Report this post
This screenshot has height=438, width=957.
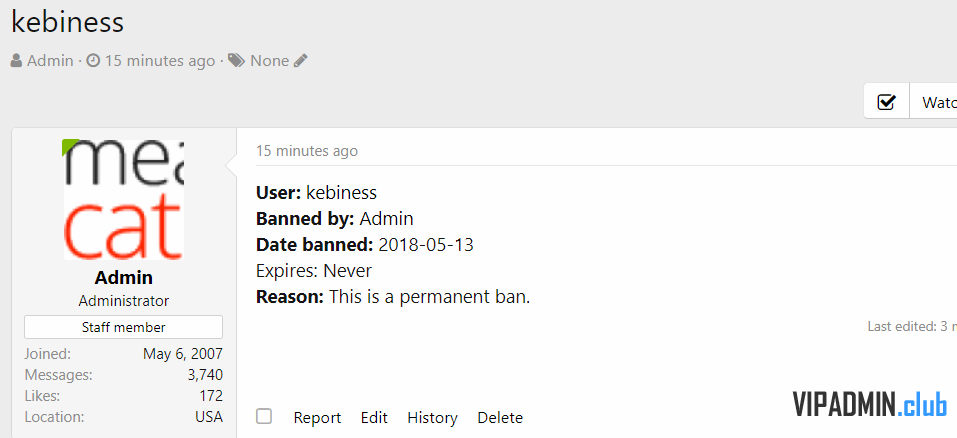pos(317,418)
